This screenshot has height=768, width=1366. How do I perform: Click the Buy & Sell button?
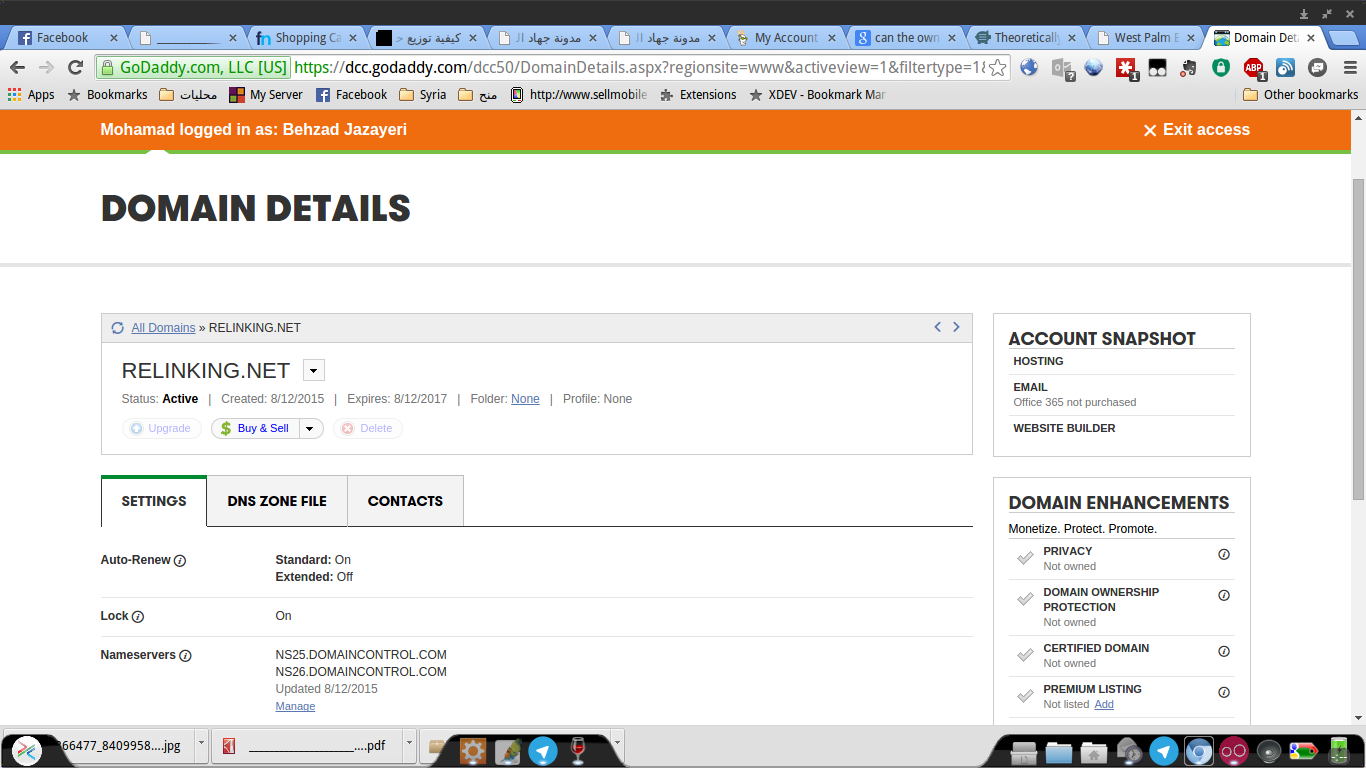pos(255,429)
